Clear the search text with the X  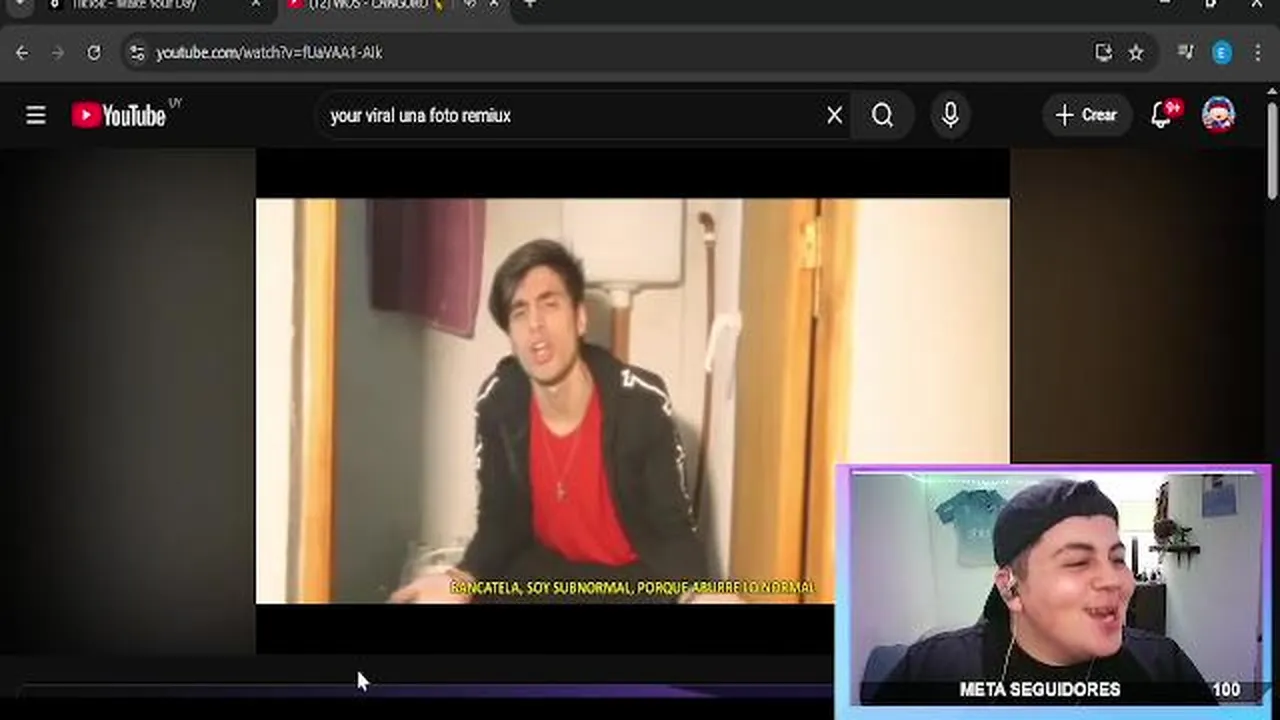coord(834,115)
